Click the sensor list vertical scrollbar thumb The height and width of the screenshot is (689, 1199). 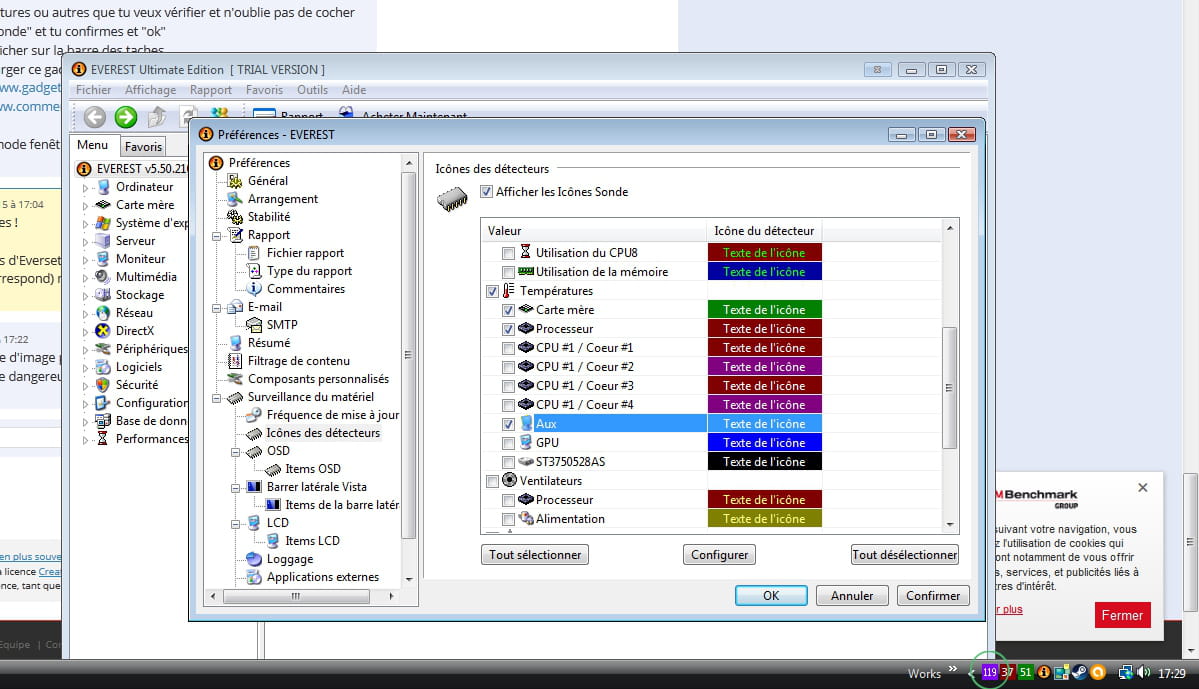950,388
